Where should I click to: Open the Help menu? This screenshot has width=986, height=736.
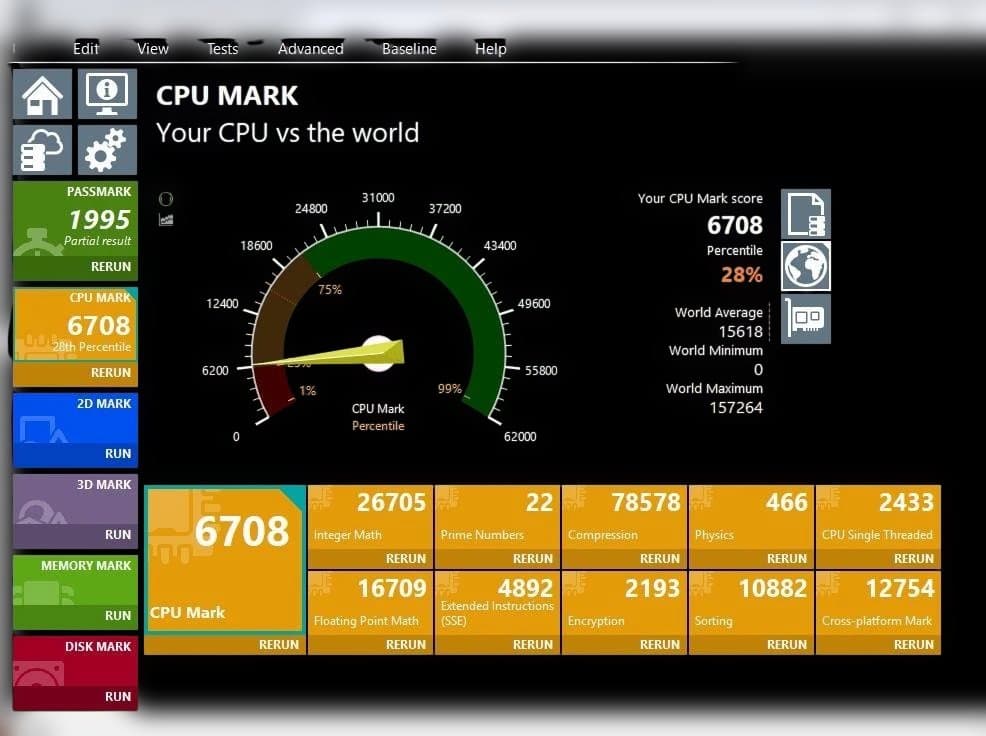tap(490, 48)
